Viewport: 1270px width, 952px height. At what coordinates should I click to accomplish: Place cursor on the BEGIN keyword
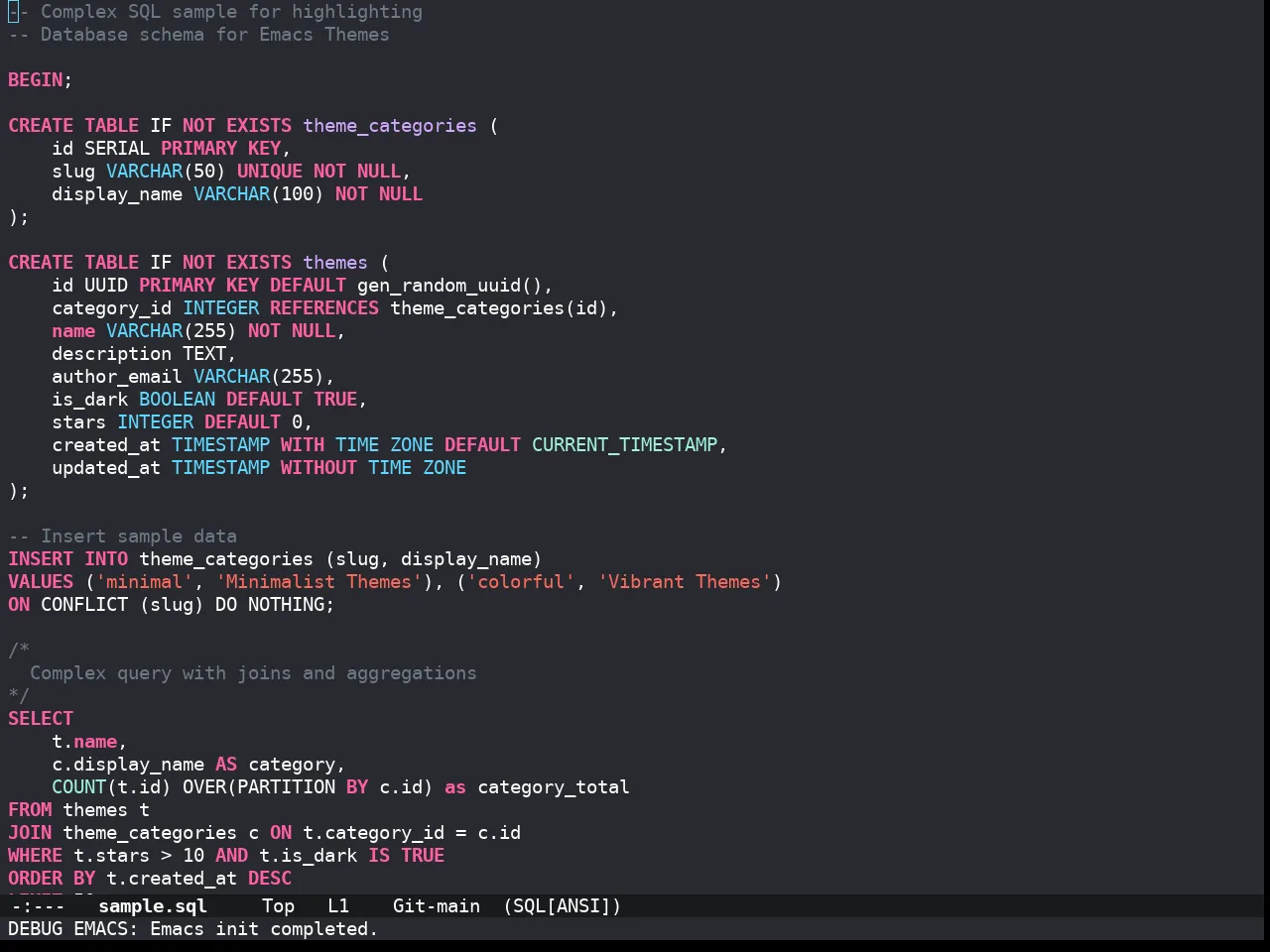click(36, 79)
